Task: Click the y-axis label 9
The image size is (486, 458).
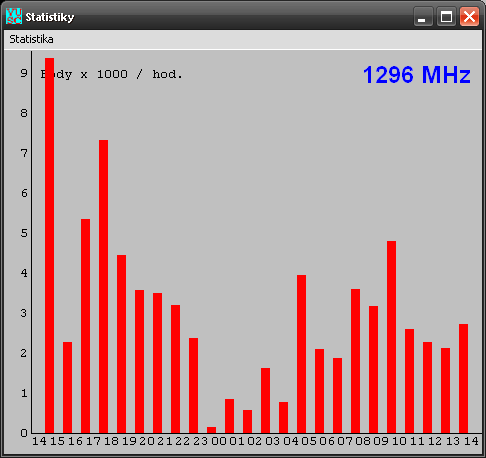Action: pos(24,73)
